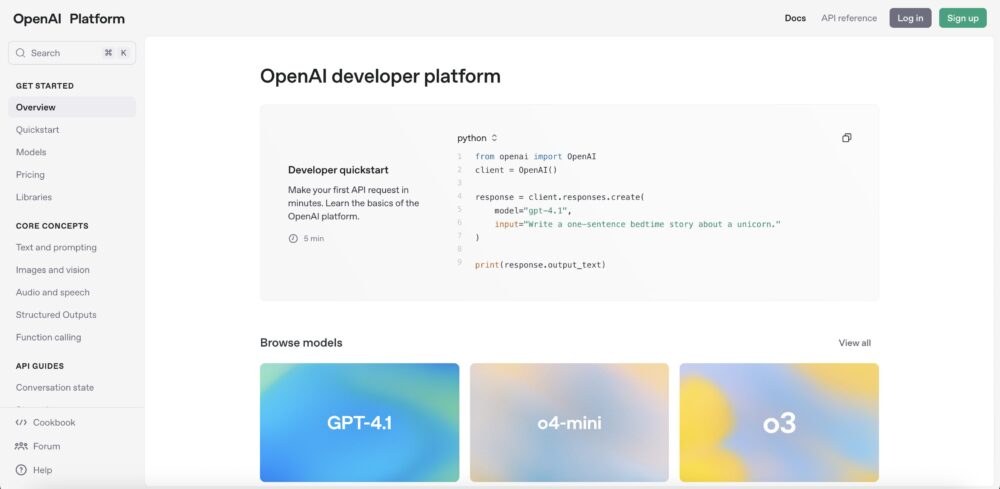The width and height of the screenshot is (1000, 489).
Task: Open Function calling guide
Action: (x=48, y=337)
